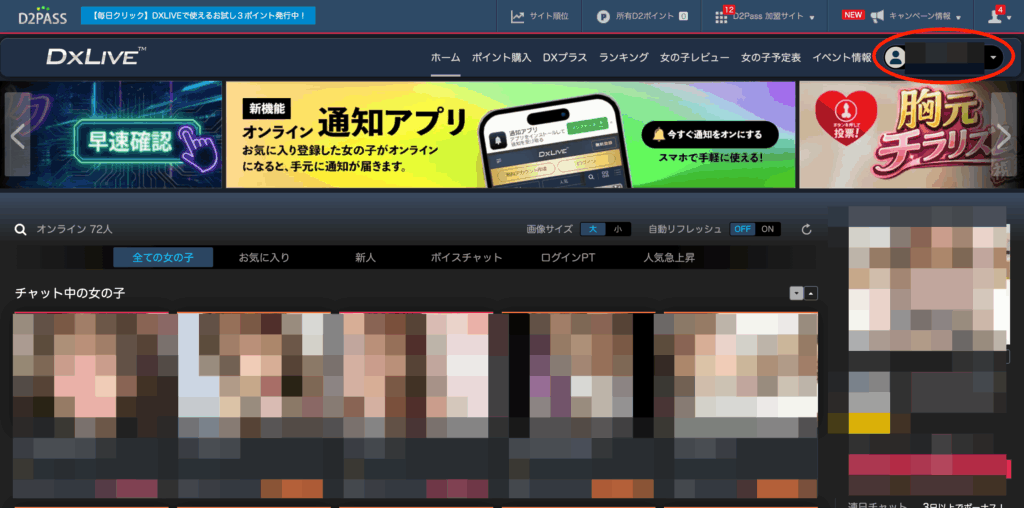Expand the キャンペーン情報 dropdown arrow
1024x508 pixels.
click(959, 18)
